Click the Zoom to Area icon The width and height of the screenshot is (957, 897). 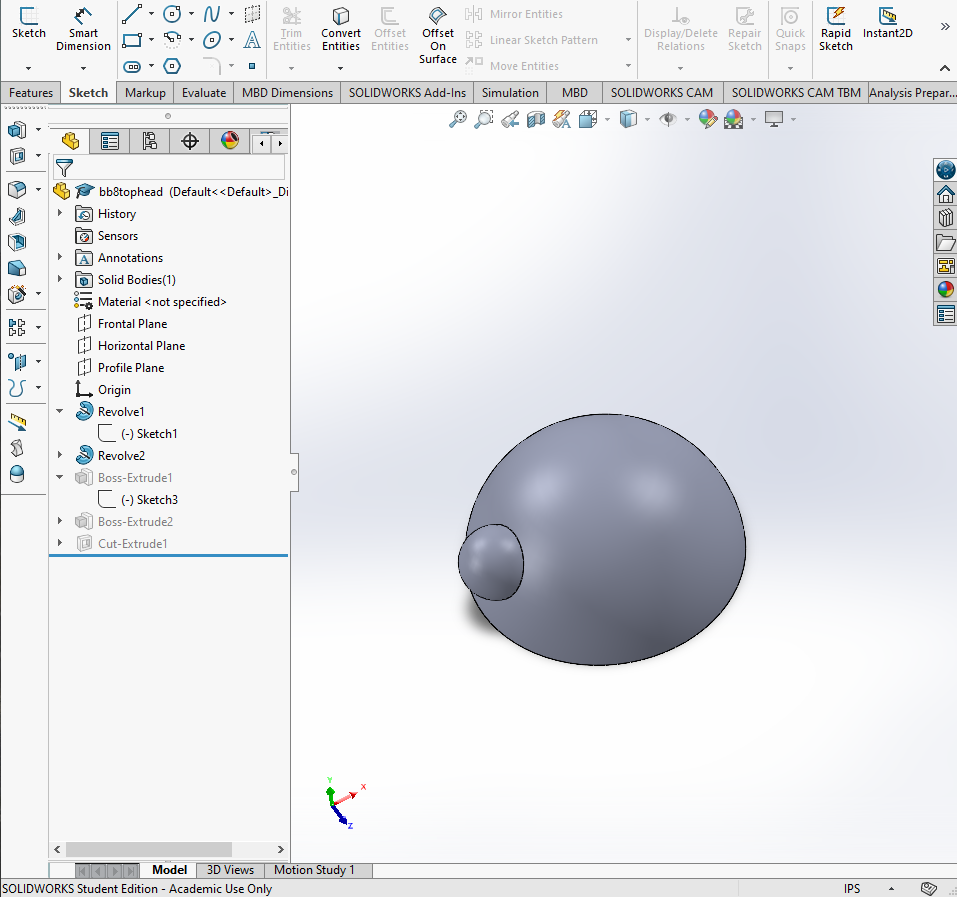pos(483,119)
